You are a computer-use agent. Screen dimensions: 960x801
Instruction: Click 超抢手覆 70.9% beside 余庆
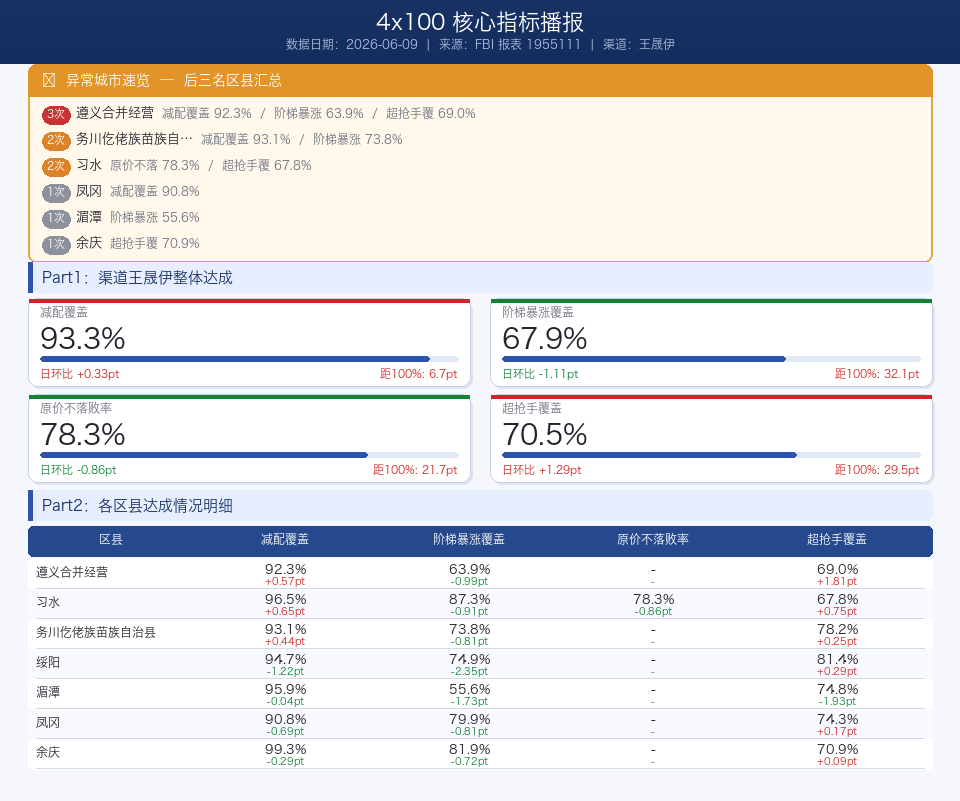pyautogui.click(x=155, y=244)
